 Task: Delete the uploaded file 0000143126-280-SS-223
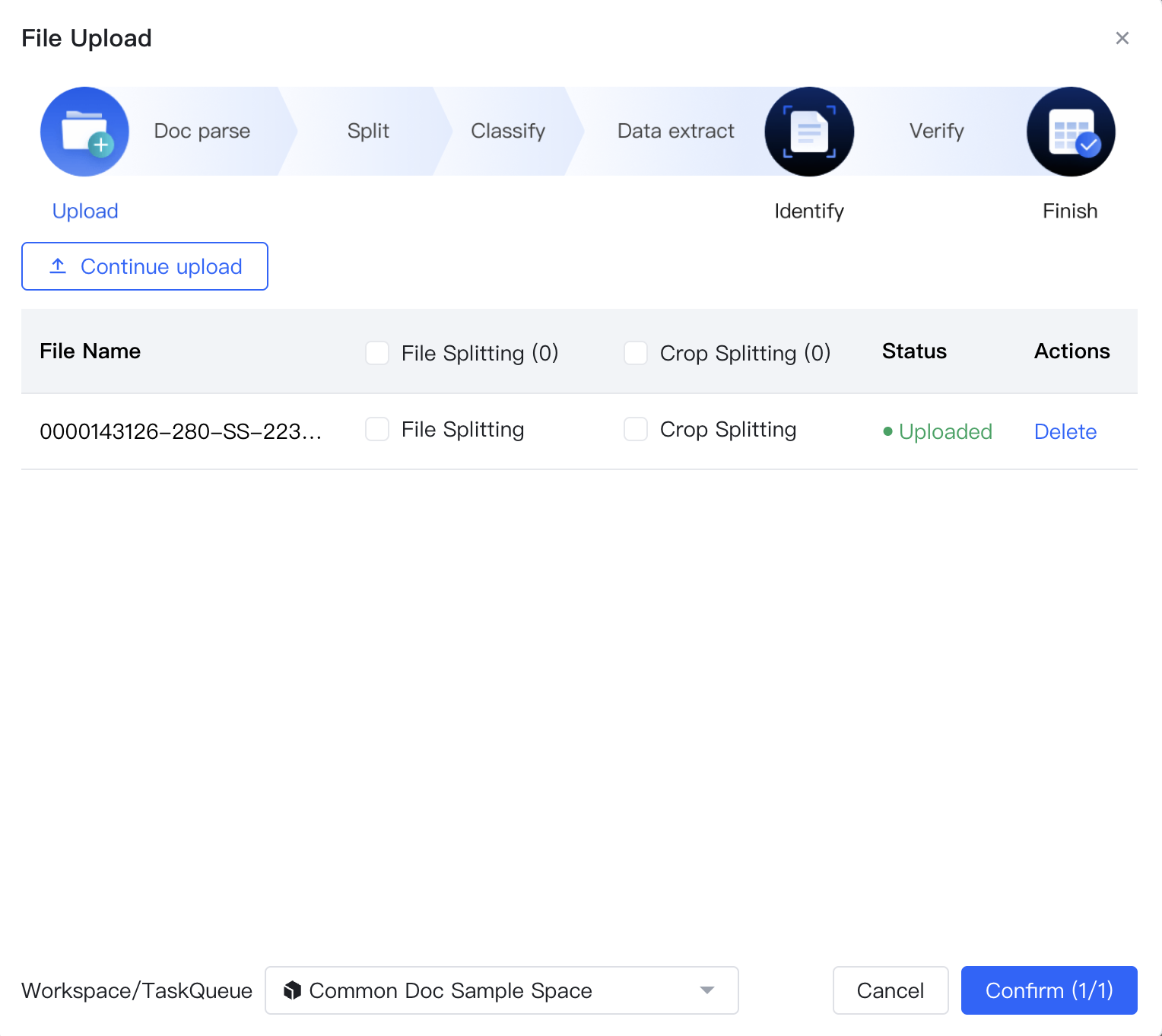click(1065, 431)
